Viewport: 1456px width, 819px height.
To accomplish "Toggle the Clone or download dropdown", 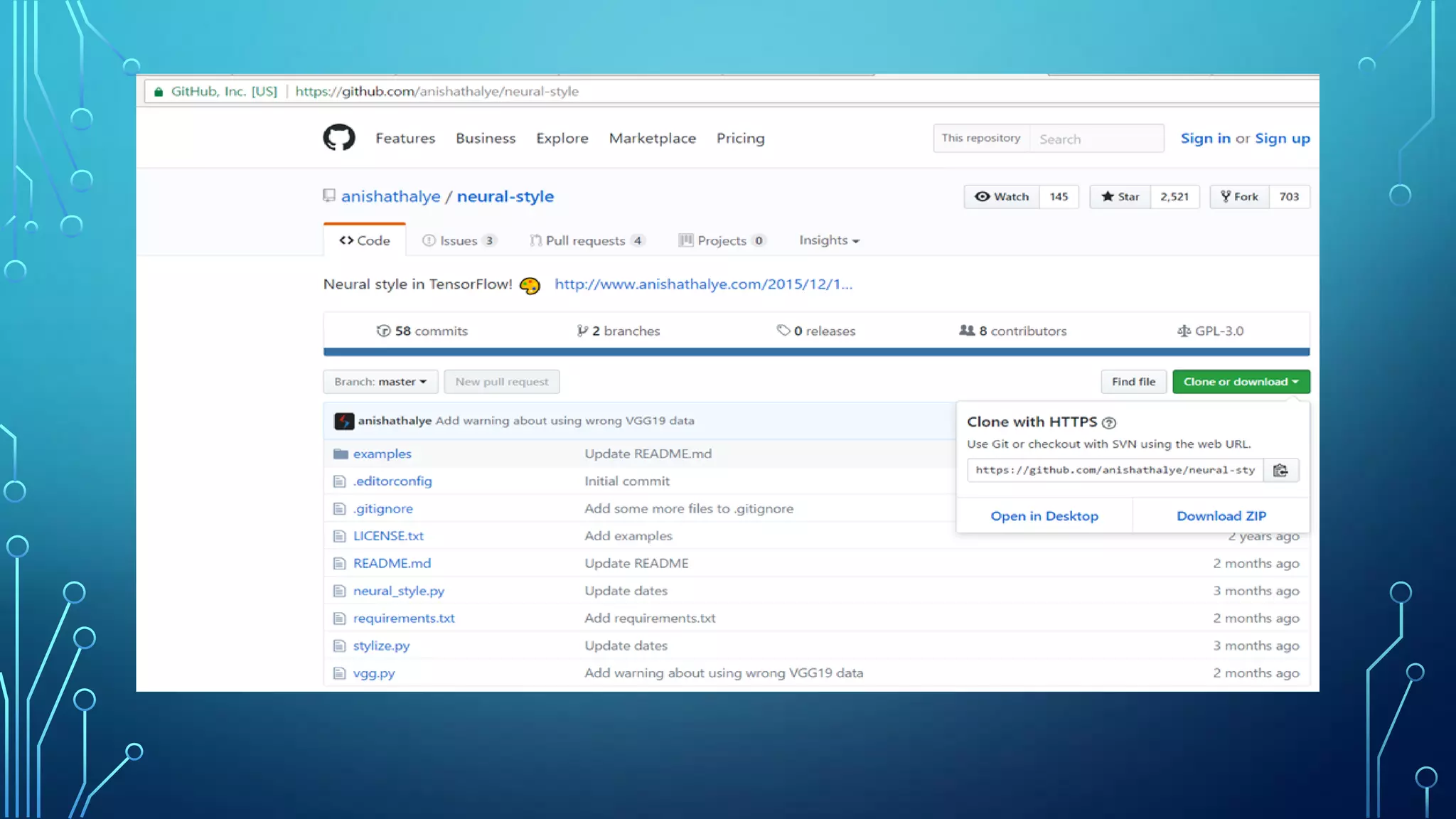I will 1241,382.
